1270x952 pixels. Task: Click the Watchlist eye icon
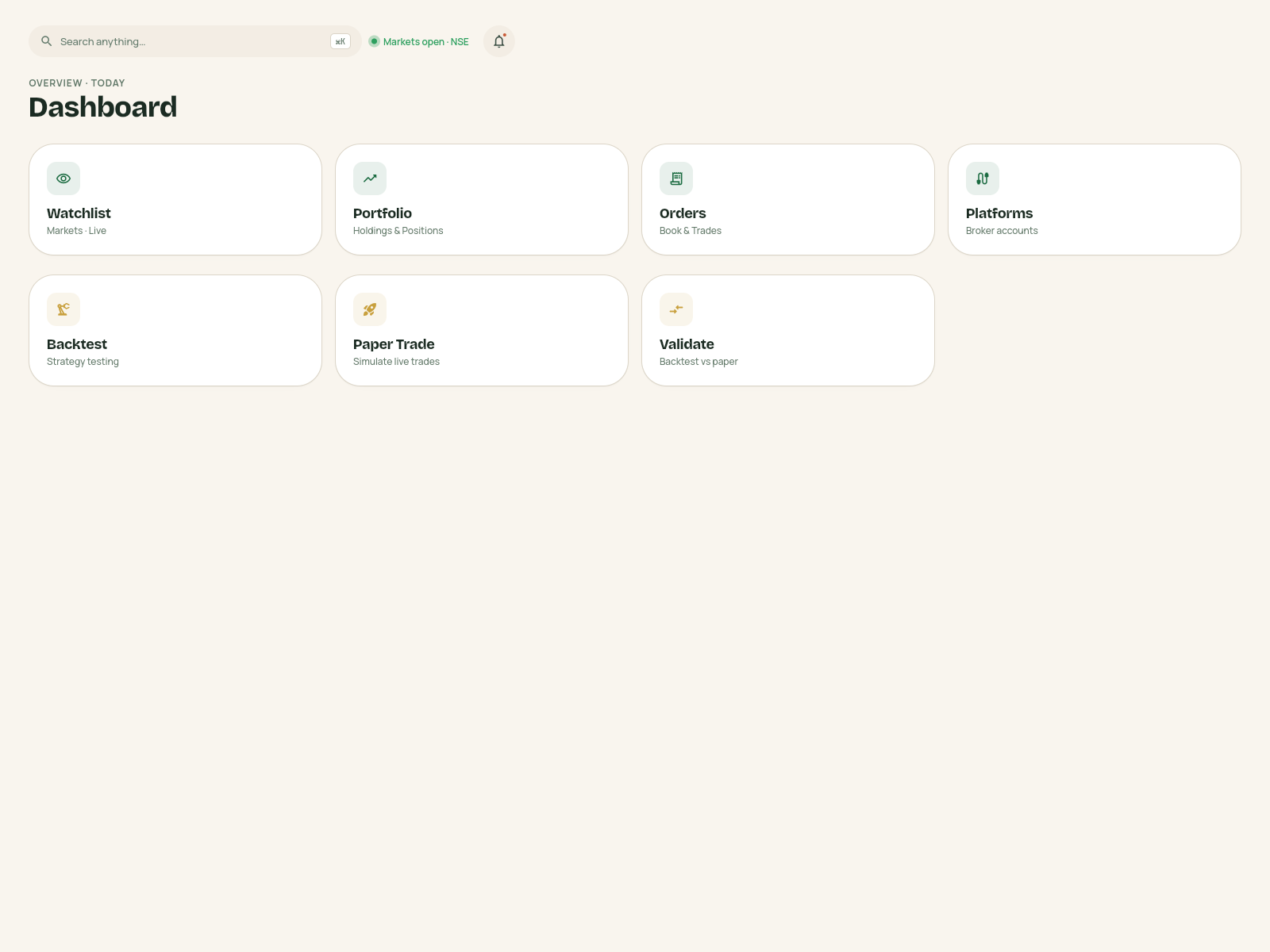pos(63,178)
